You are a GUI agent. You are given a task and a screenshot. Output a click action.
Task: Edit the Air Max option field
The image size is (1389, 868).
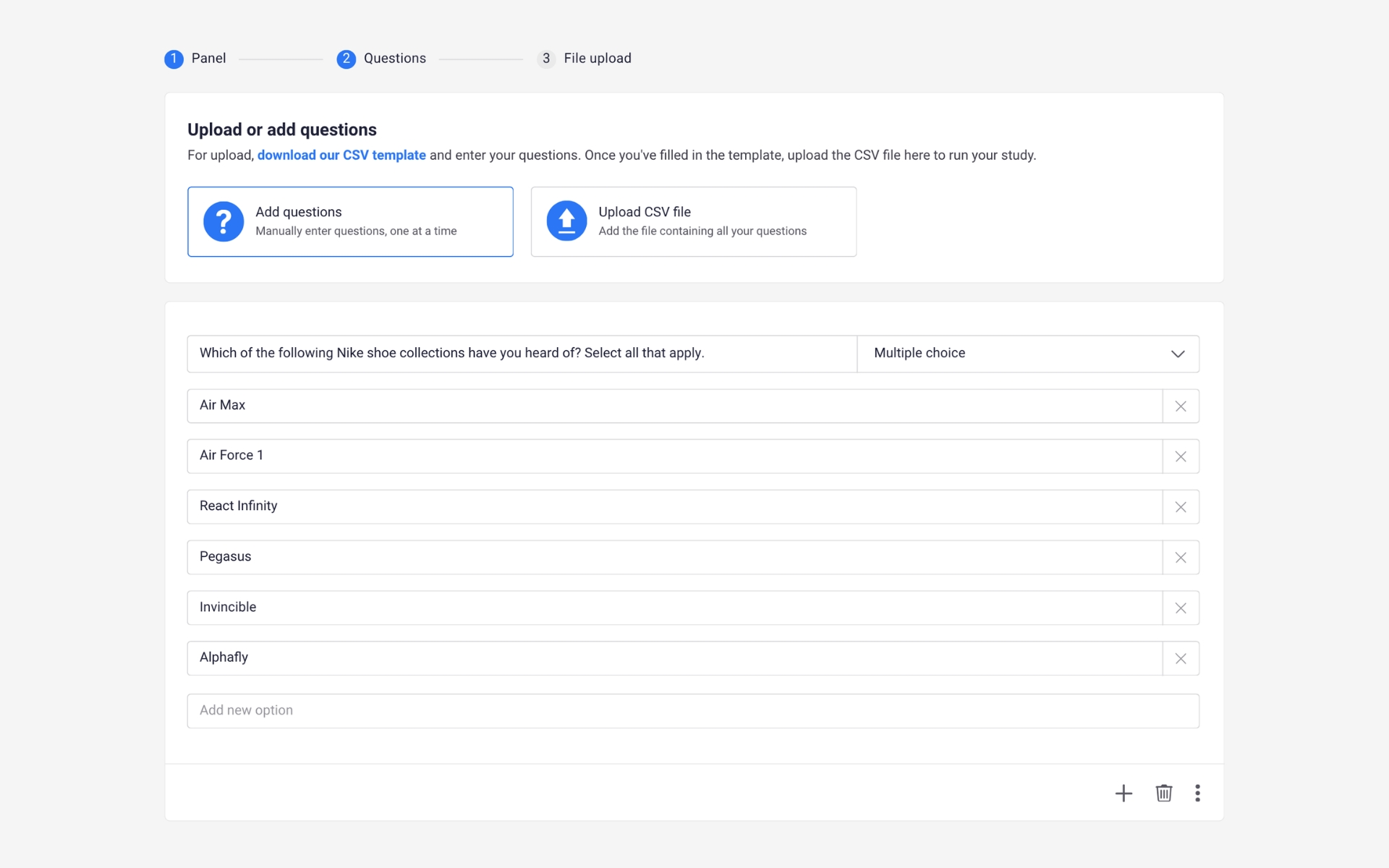coord(675,406)
